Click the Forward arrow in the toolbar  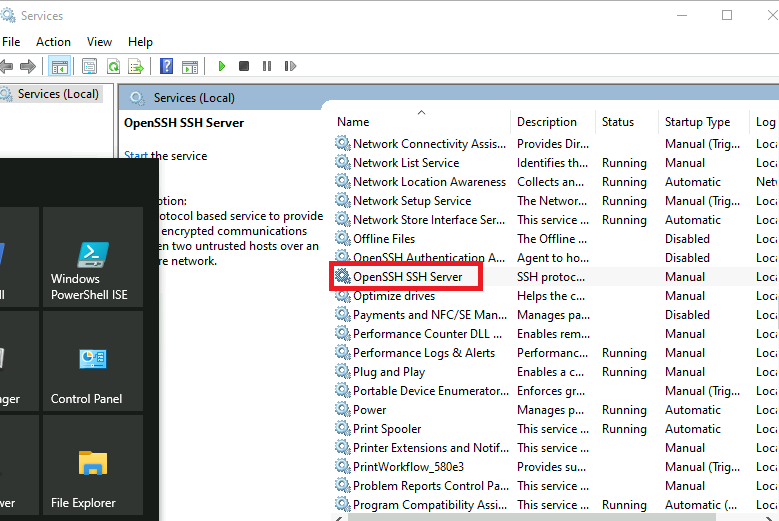(x=28, y=66)
